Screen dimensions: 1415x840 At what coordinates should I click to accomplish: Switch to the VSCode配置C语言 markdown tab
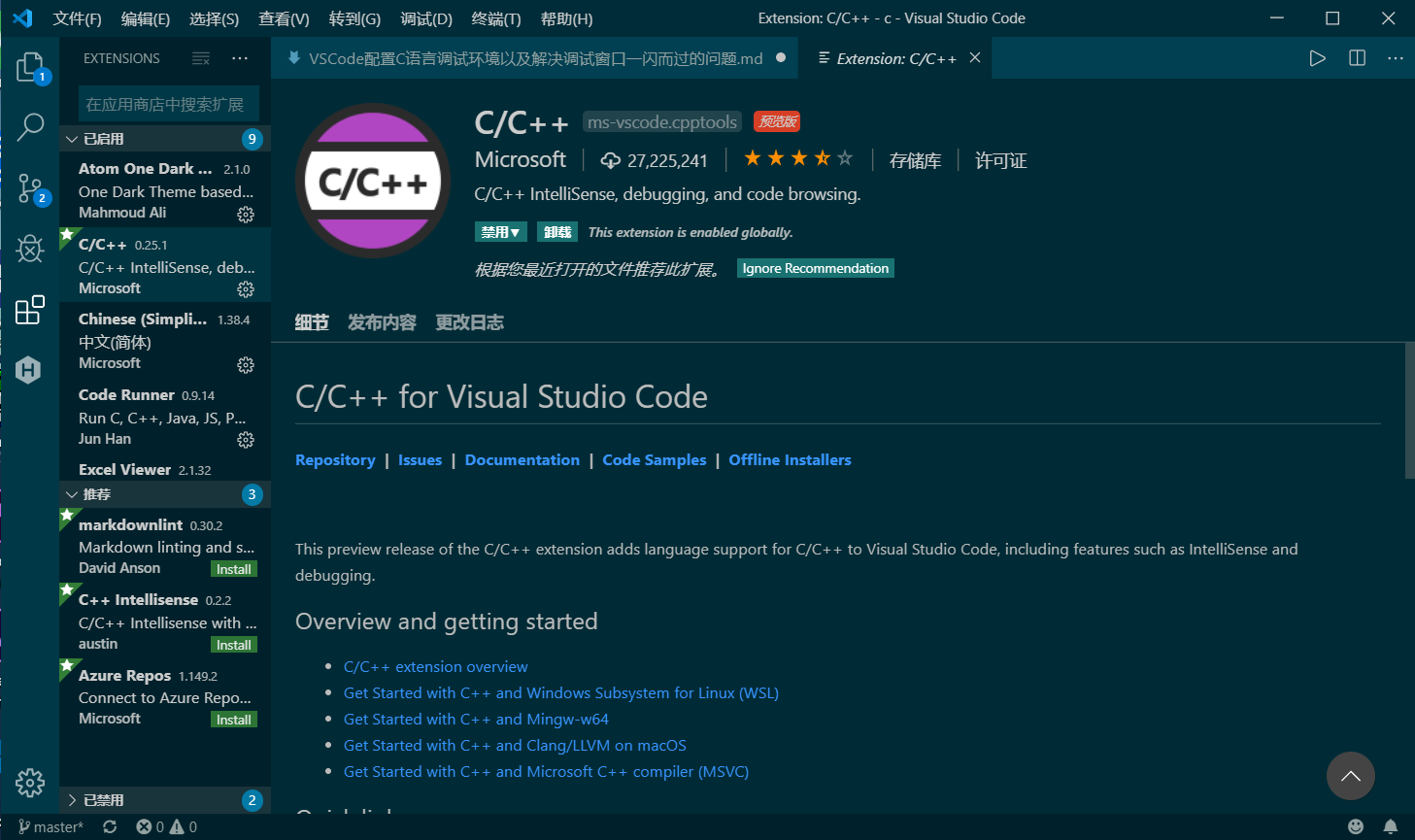(x=535, y=58)
